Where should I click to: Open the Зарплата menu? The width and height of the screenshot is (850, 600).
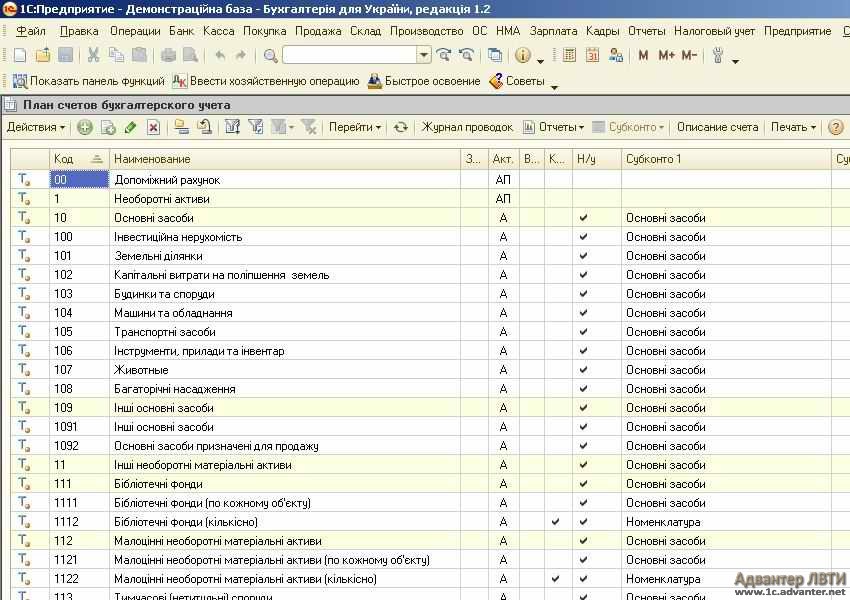(x=553, y=31)
